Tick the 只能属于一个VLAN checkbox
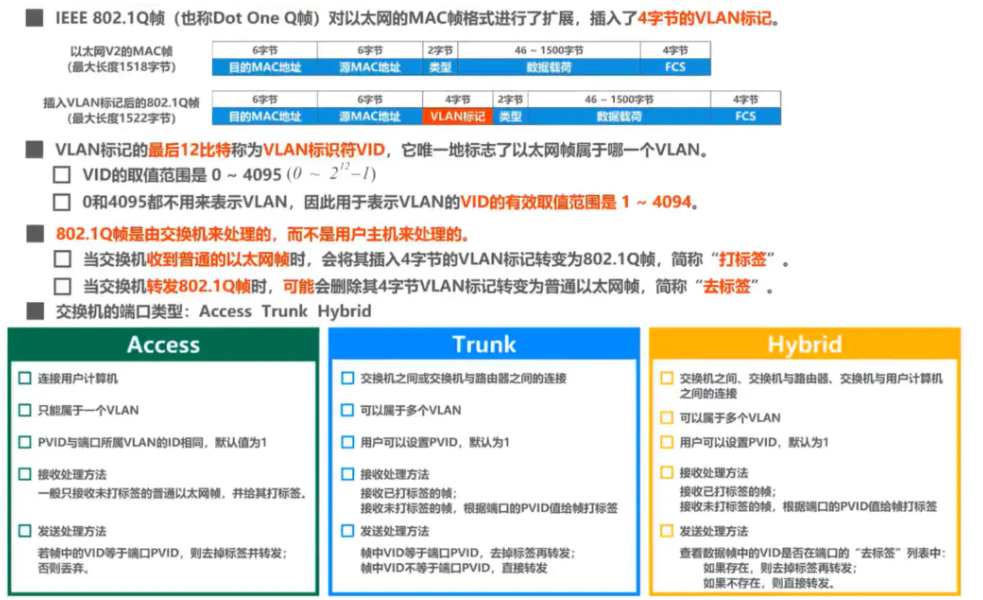Viewport: 983px width, 600px height. 25,410
